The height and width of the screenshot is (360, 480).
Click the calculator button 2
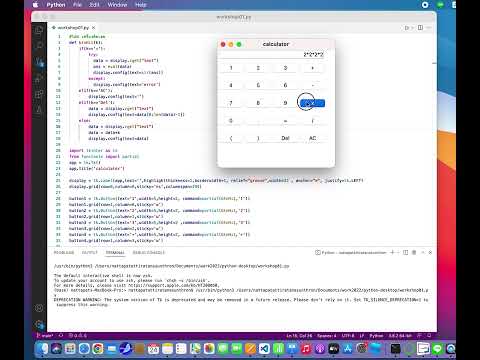[258, 68]
